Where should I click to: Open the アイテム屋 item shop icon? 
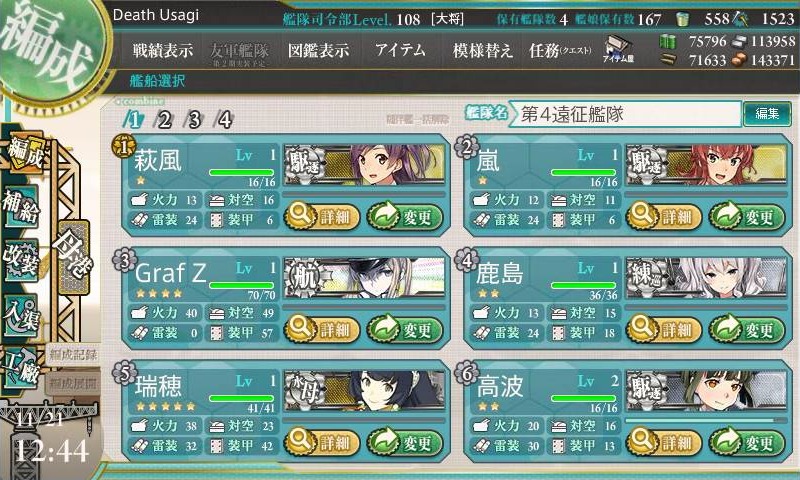click(618, 49)
